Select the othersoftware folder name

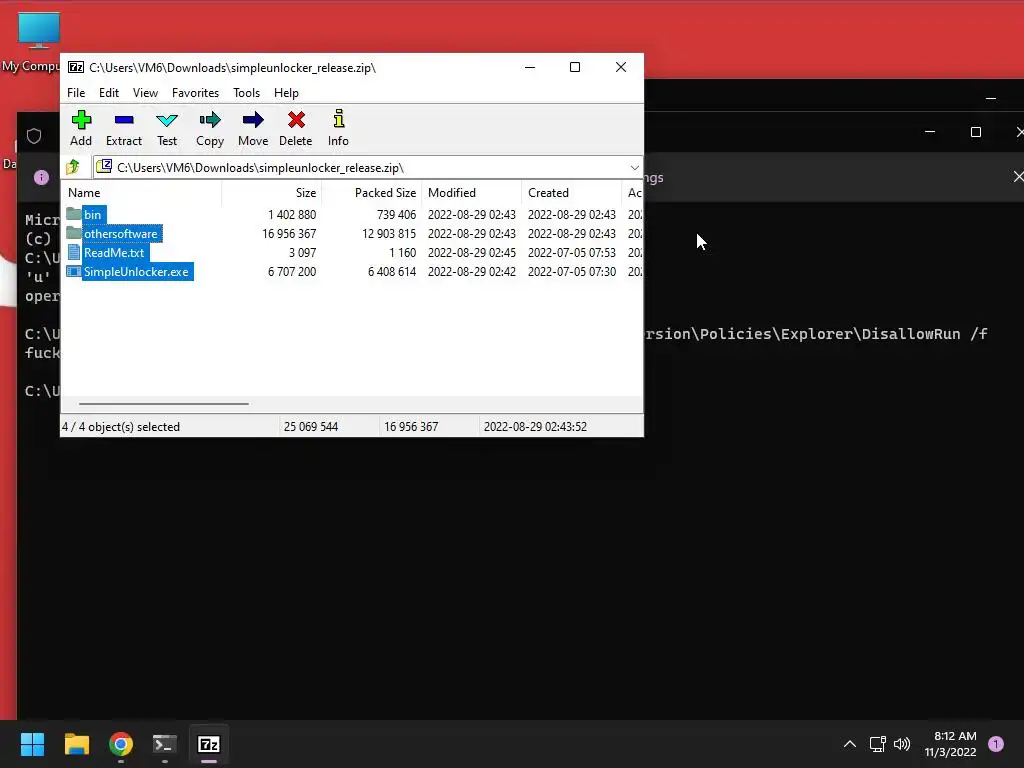121,234
